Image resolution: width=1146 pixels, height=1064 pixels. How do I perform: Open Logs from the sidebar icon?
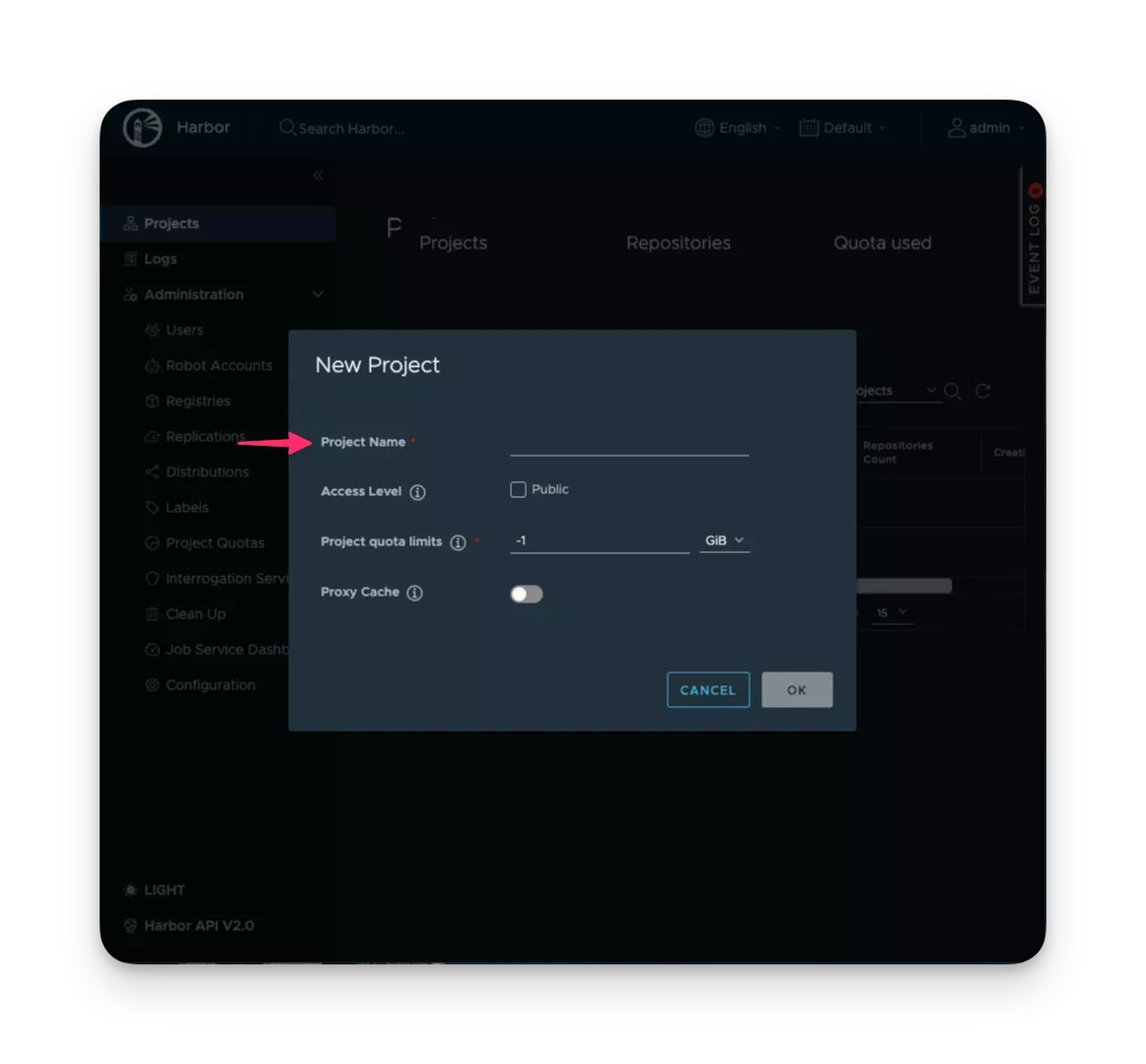click(x=131, y=258)
